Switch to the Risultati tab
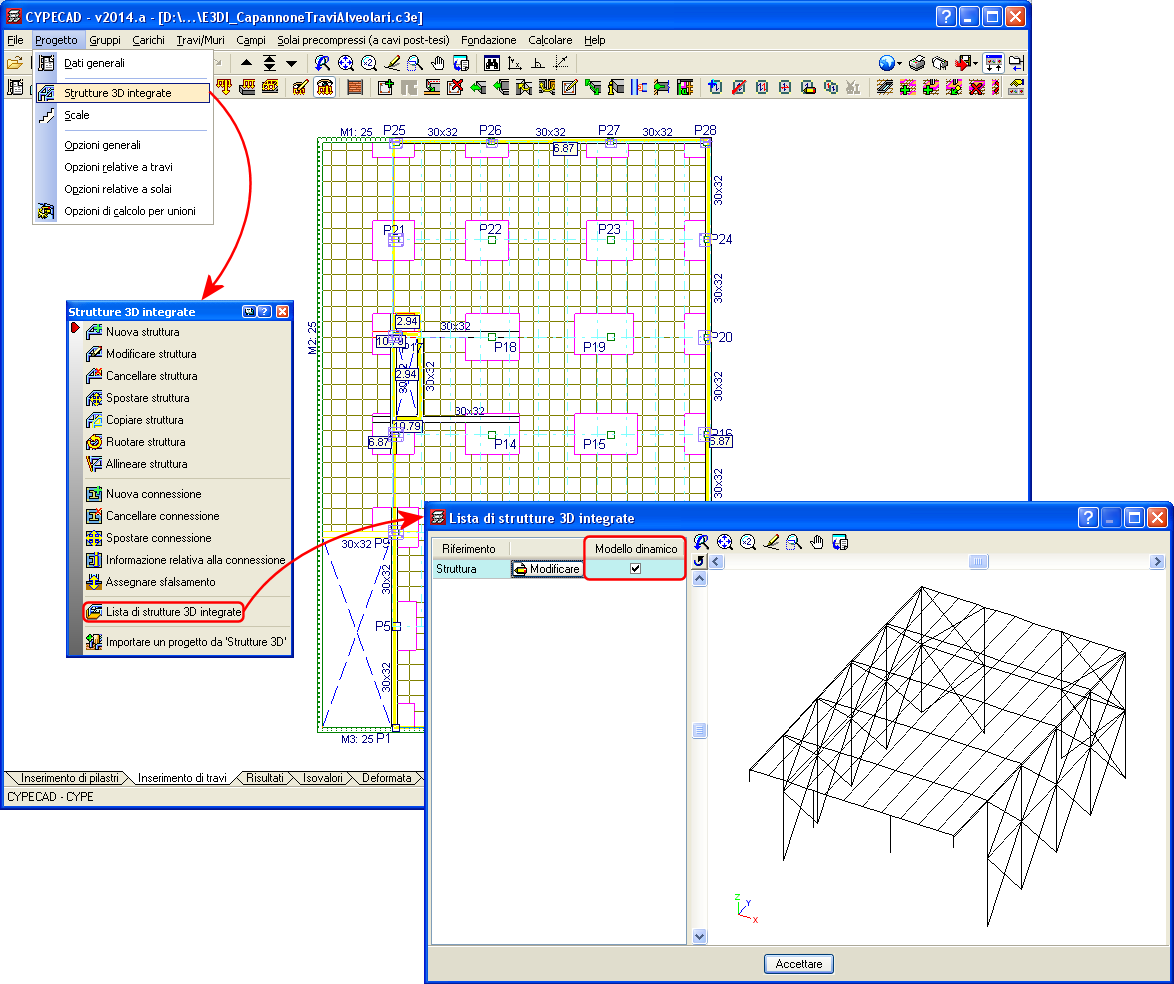Image resolution: width=1174 pixels, height=984 pixels. tap(265, 778)
